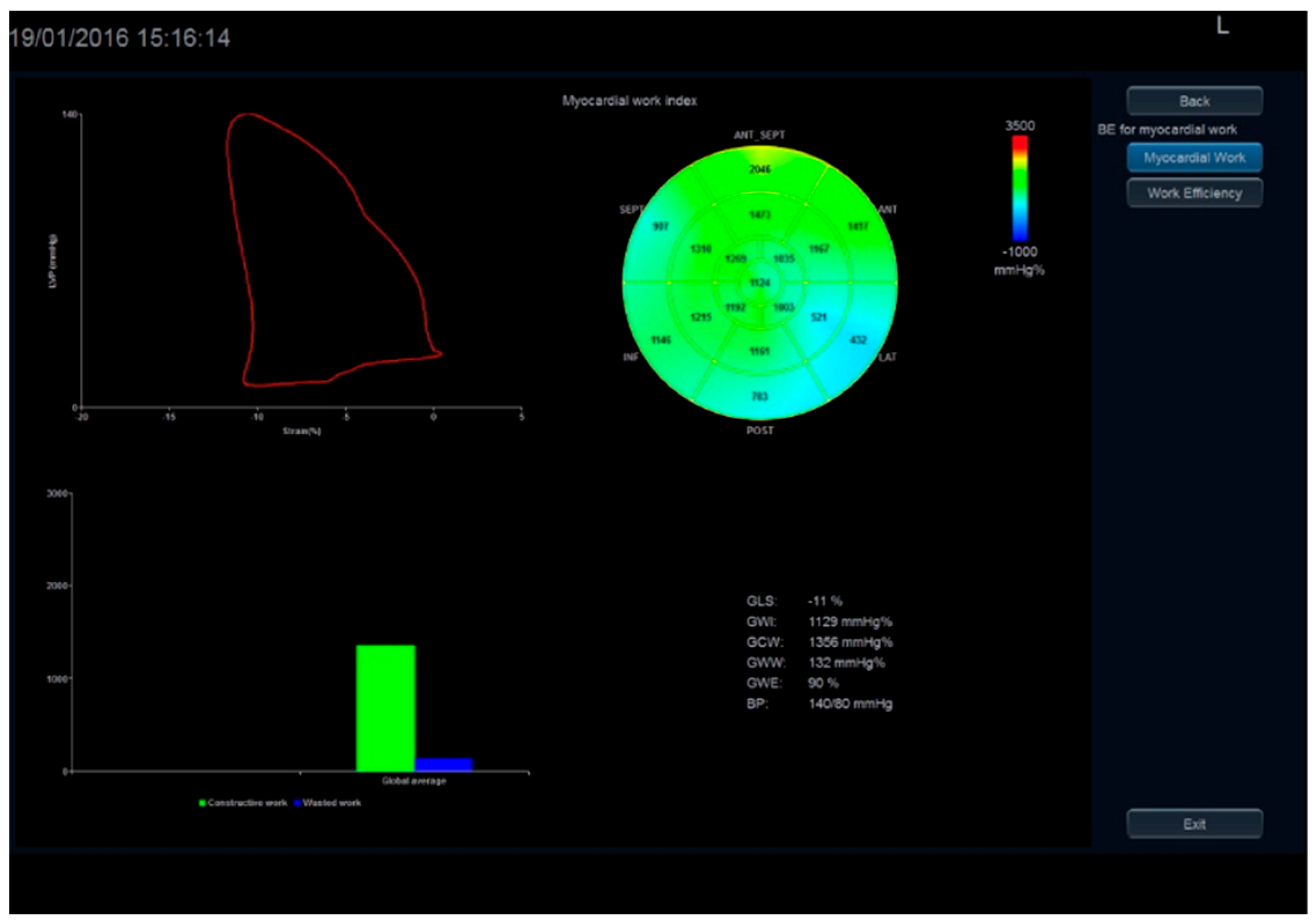Switch to the Work Efficiency view
1316x921 pixels.
pos(1194,193)
